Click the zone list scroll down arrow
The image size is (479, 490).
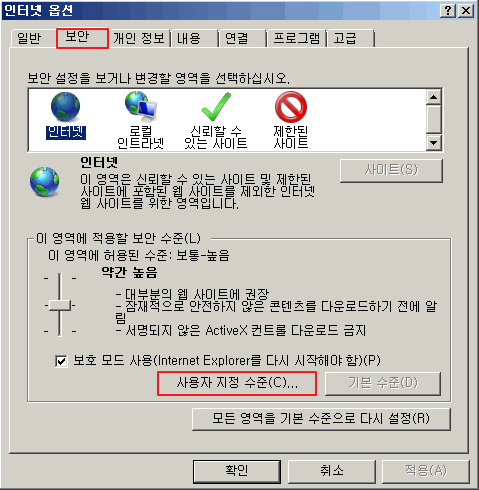(x=434, y=143)
